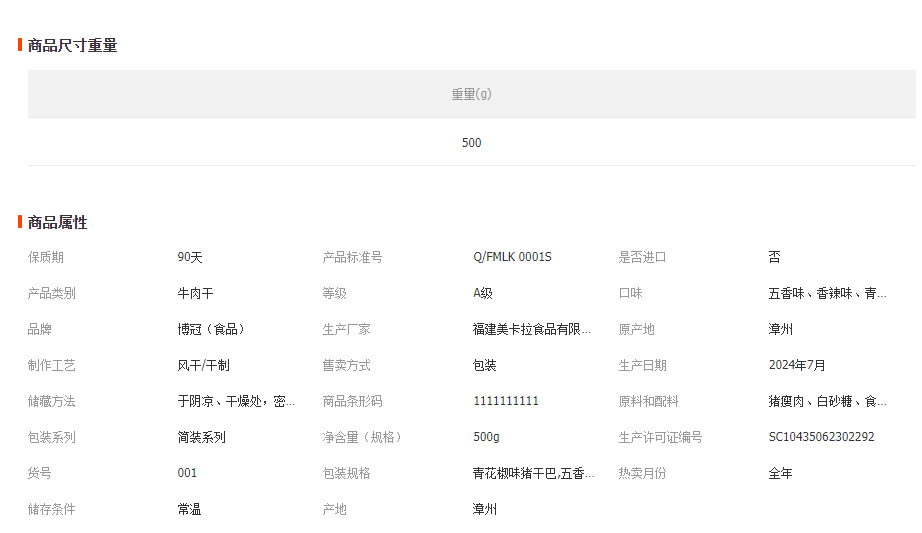Image resolution: width=922 pixels, height=533 pixels.
Task: Select the license number SC10435062302292
Action: [821, 437]
